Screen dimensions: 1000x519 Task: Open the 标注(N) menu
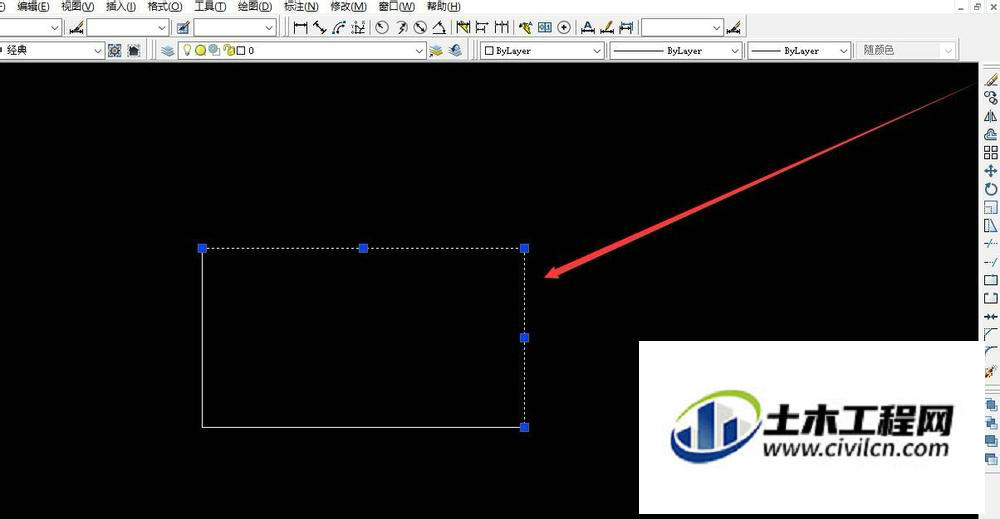tap(301, 6)
